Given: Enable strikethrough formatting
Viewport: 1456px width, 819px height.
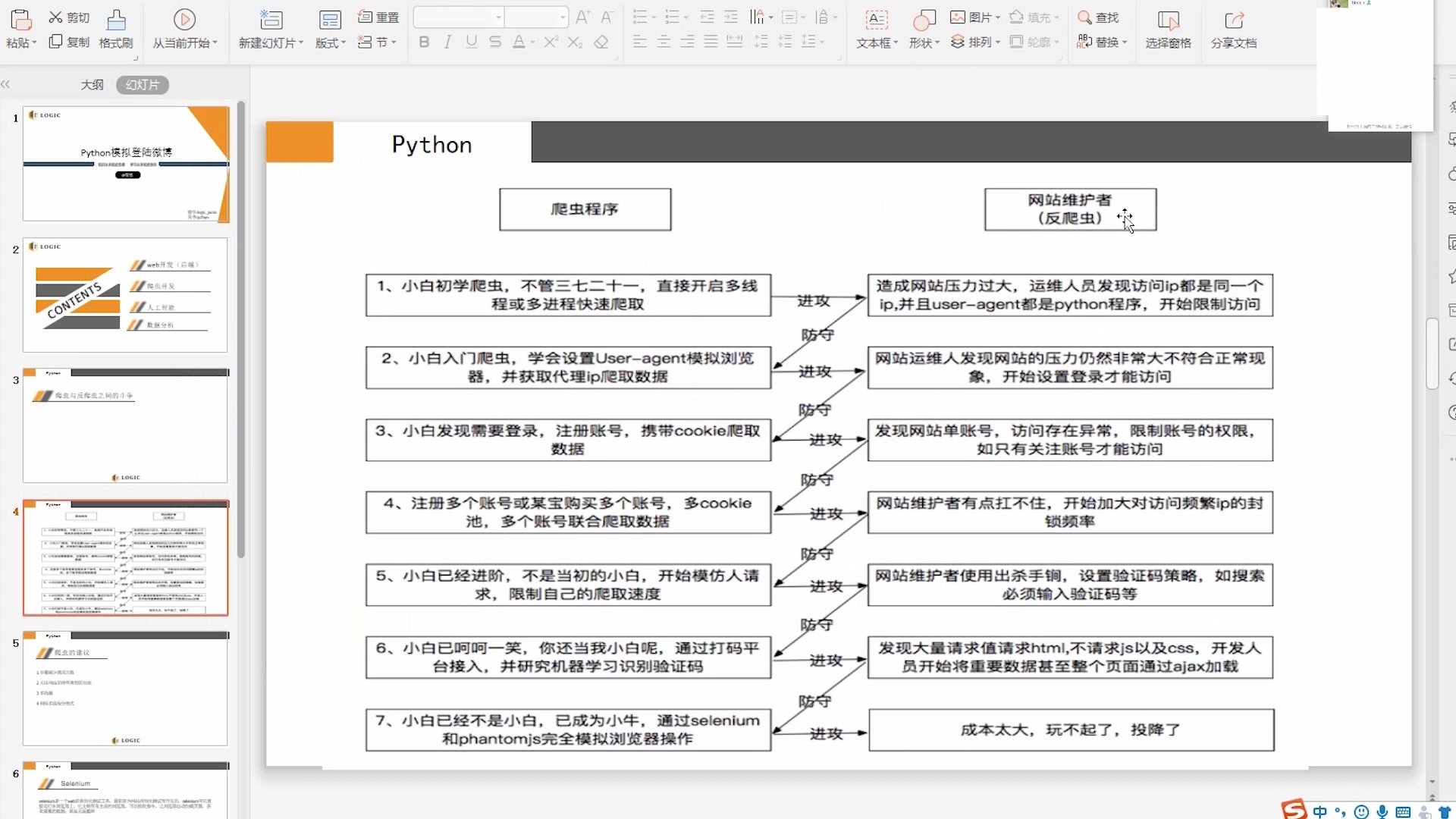Looking at the screenshot, I should [x=494, y=42].
